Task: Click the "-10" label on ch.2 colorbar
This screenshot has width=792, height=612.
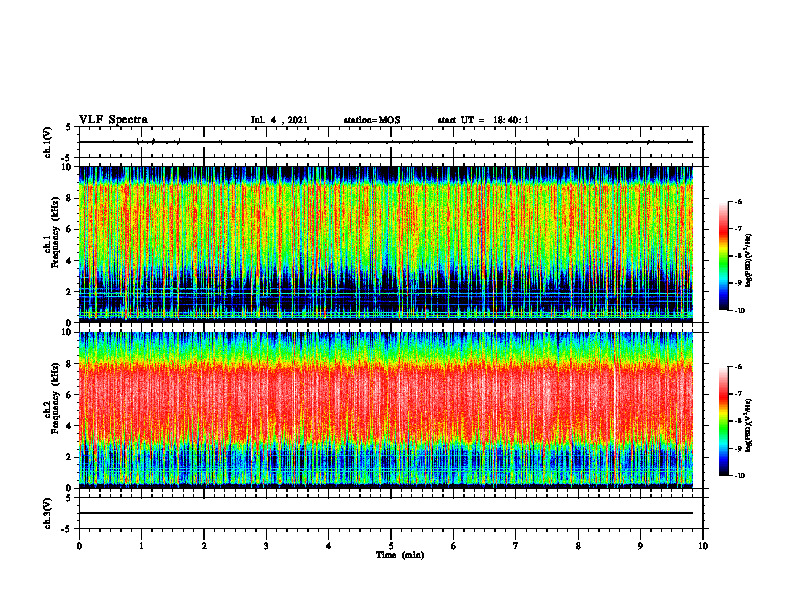Action: (x=740, y=476)
